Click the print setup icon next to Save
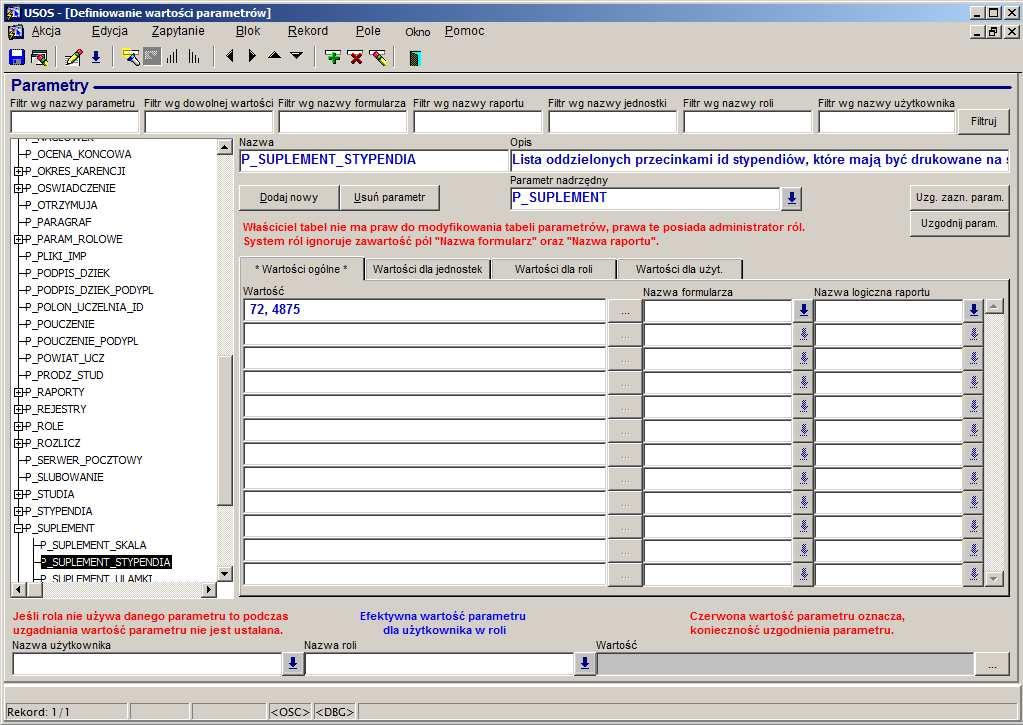Image resolution: width=1023 pixels, height=725 pixels. coord(39,57)
